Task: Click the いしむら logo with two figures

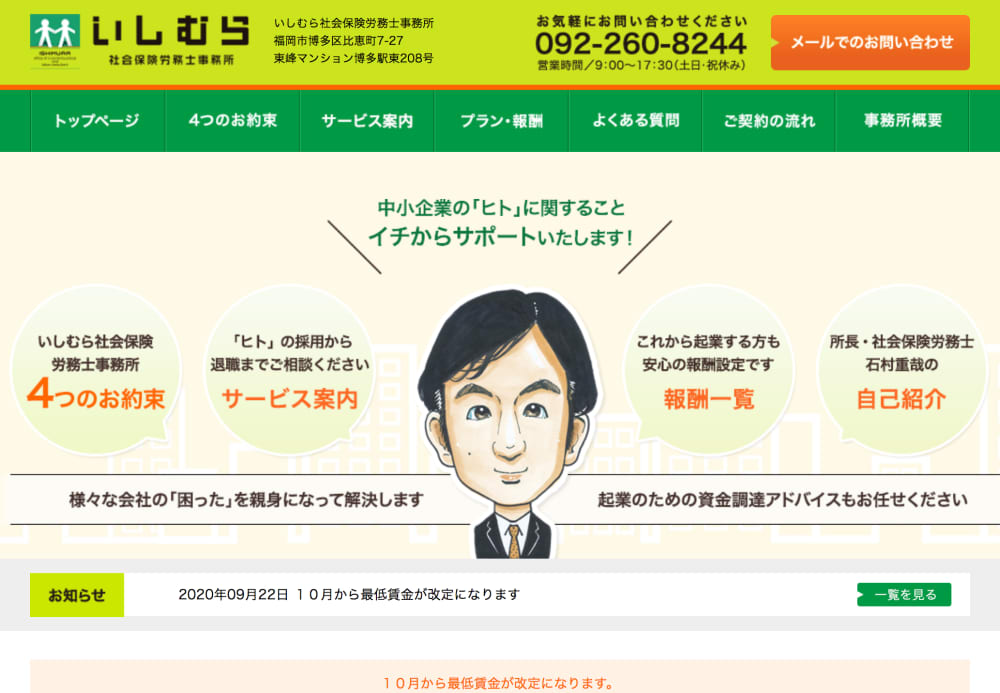Action: tap(139, 41)
